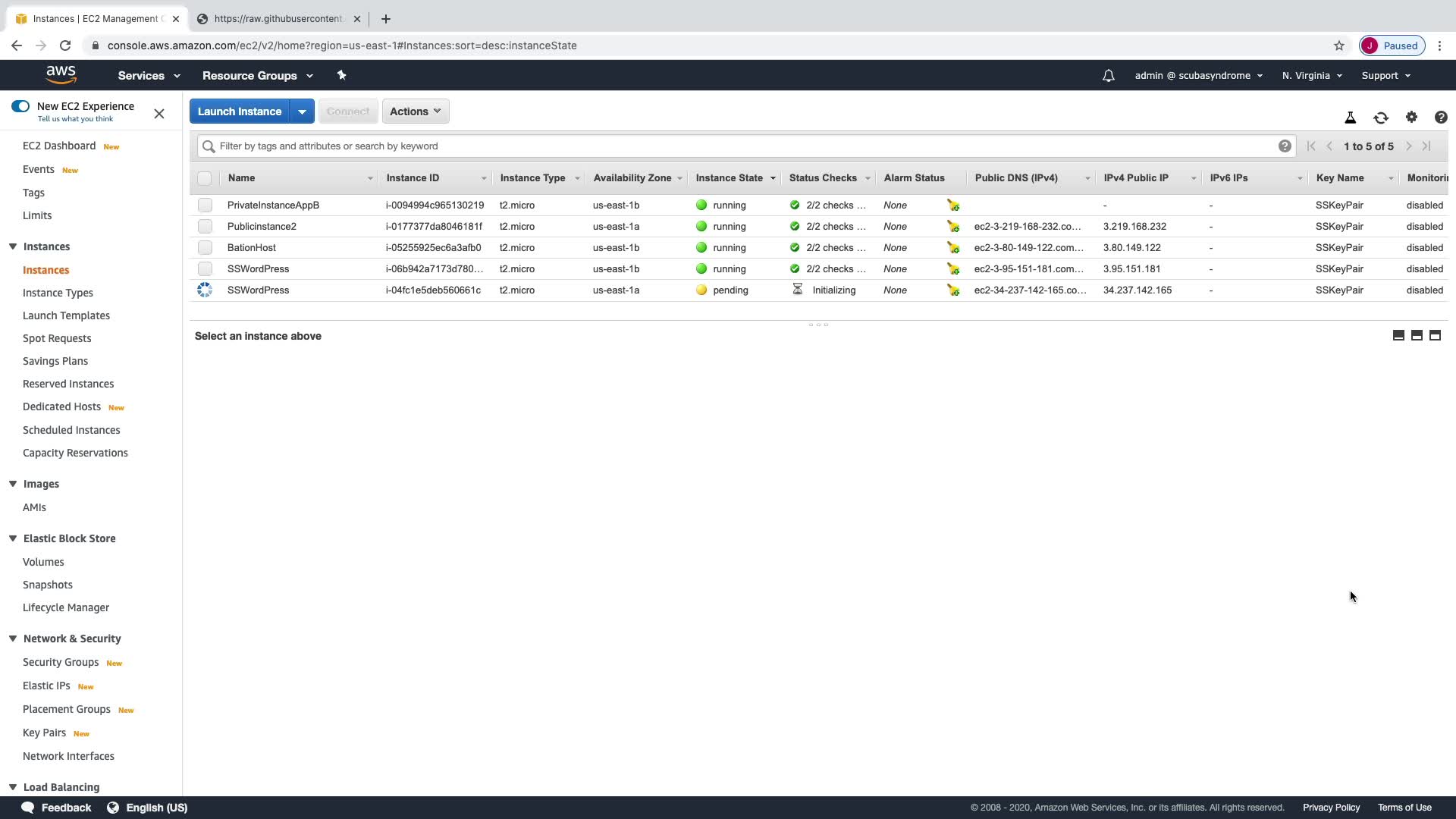Collapse the Elastic Block Store section
Image resolution: width=1456 pixels, height=819 pixels.
tap(13, 538)
